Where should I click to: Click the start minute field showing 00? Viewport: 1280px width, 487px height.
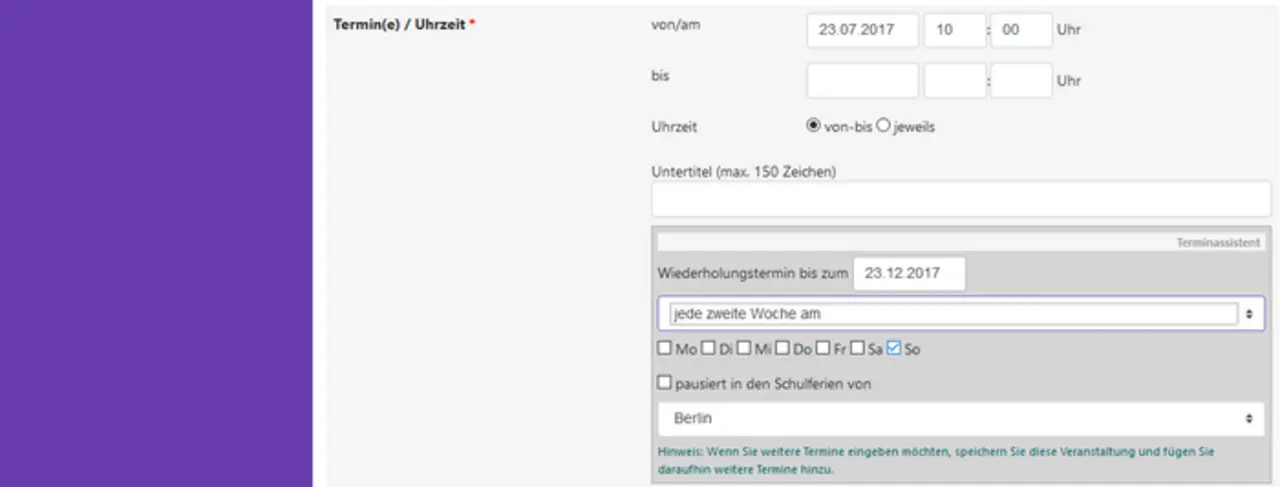[x=1021, y=30]
